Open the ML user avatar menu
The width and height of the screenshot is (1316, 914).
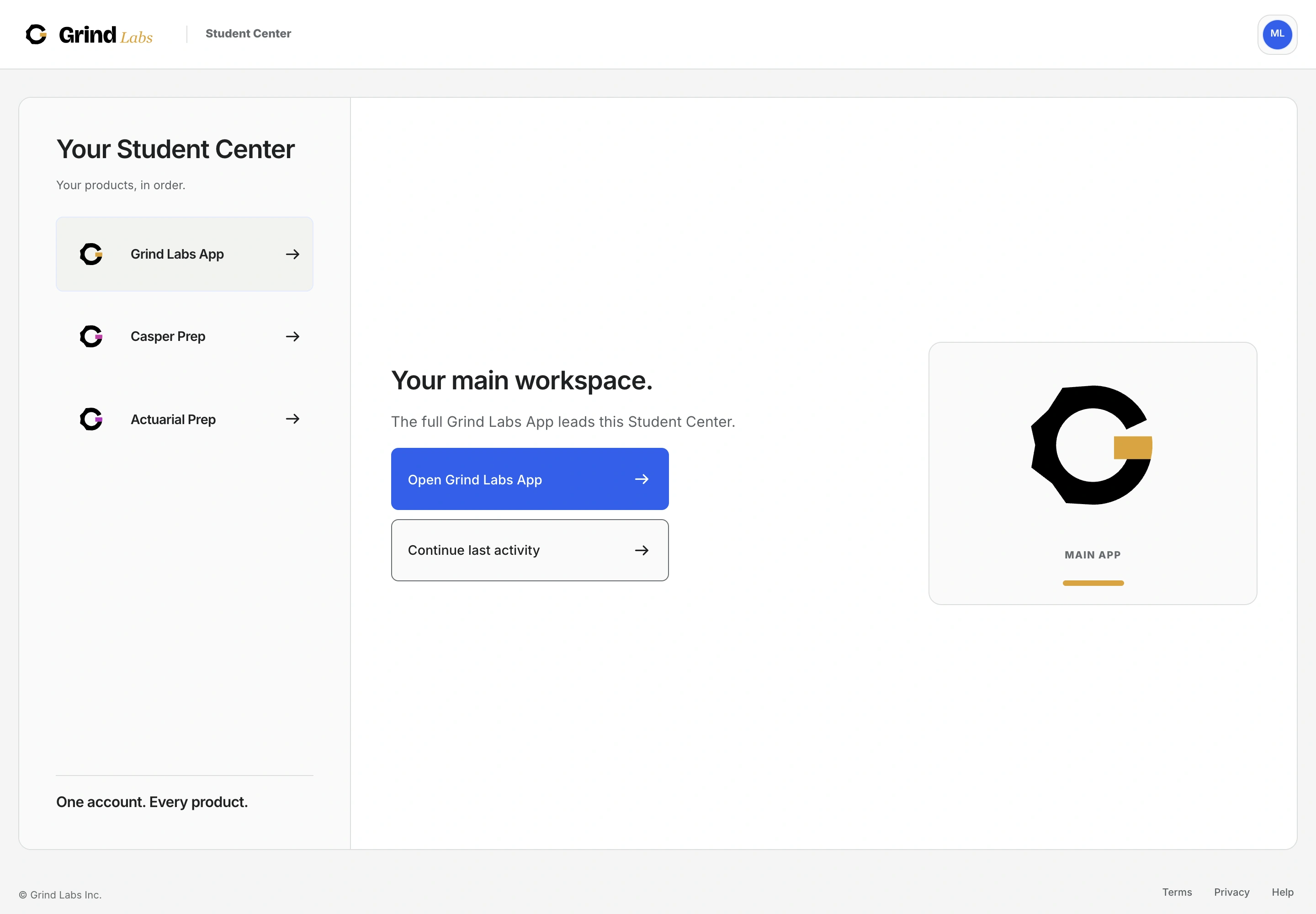point(1277,34)
